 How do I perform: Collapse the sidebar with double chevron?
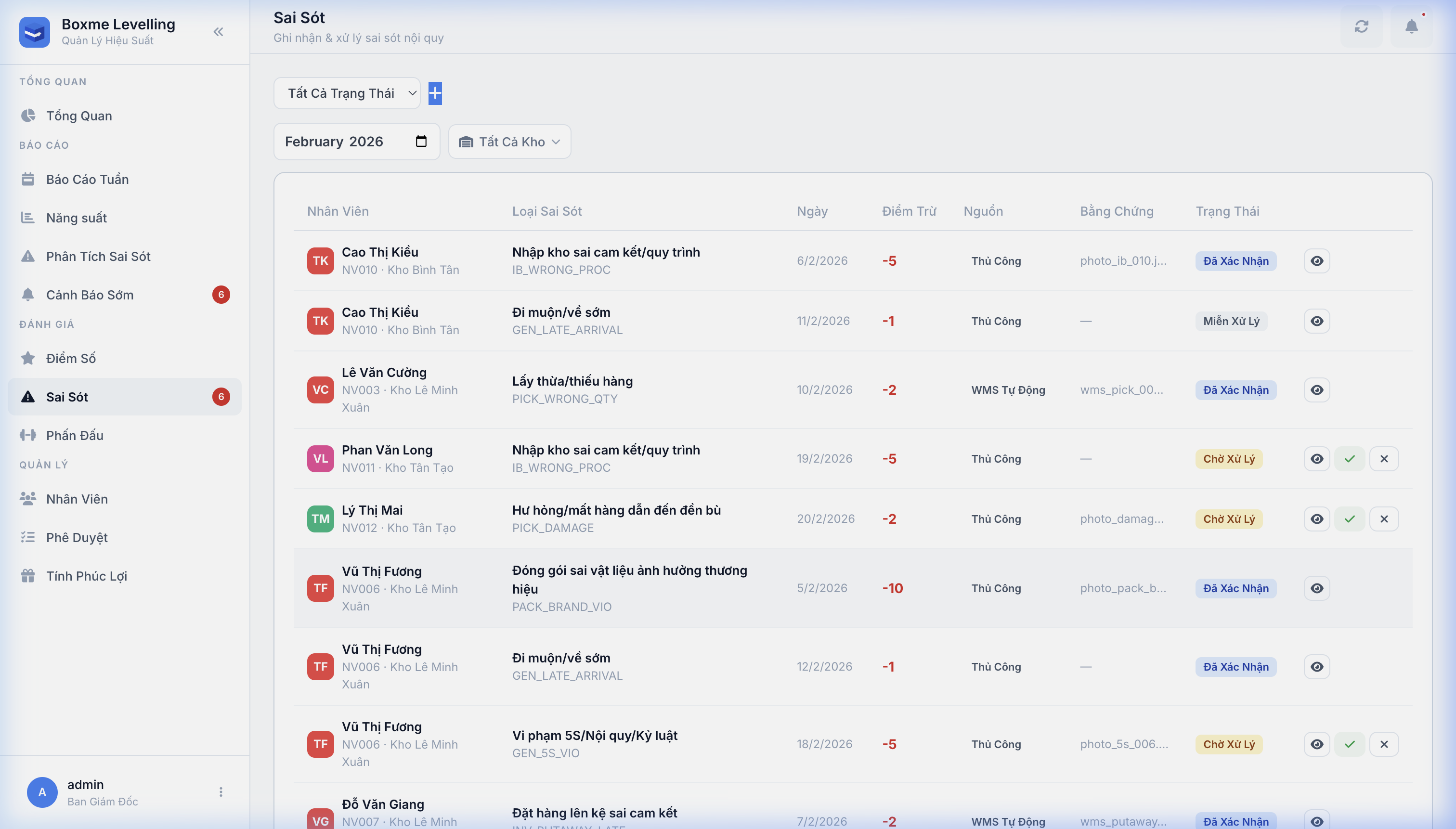(218, 32)
